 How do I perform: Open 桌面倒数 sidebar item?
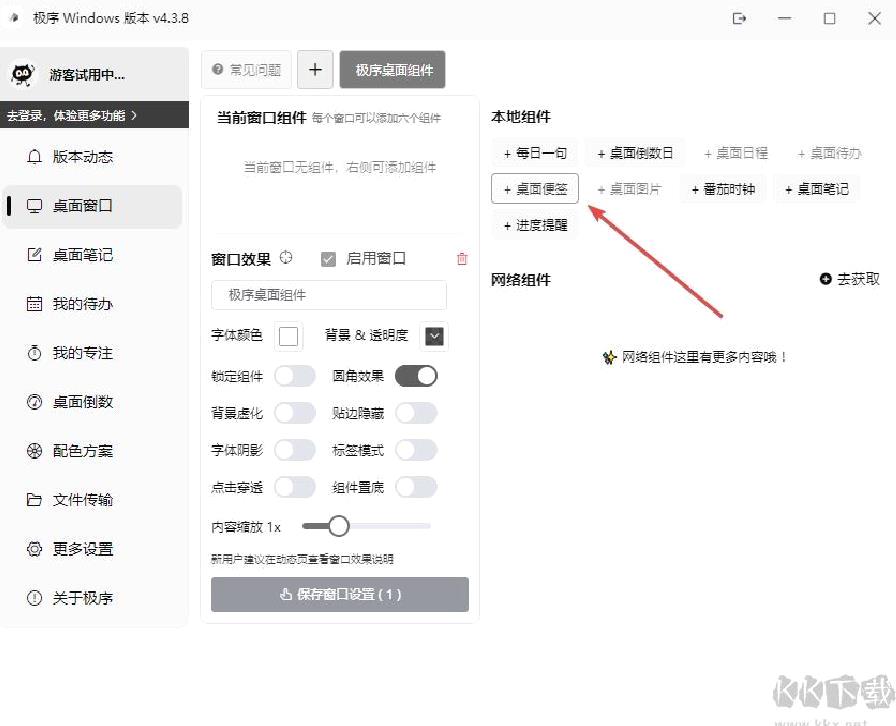91,402
